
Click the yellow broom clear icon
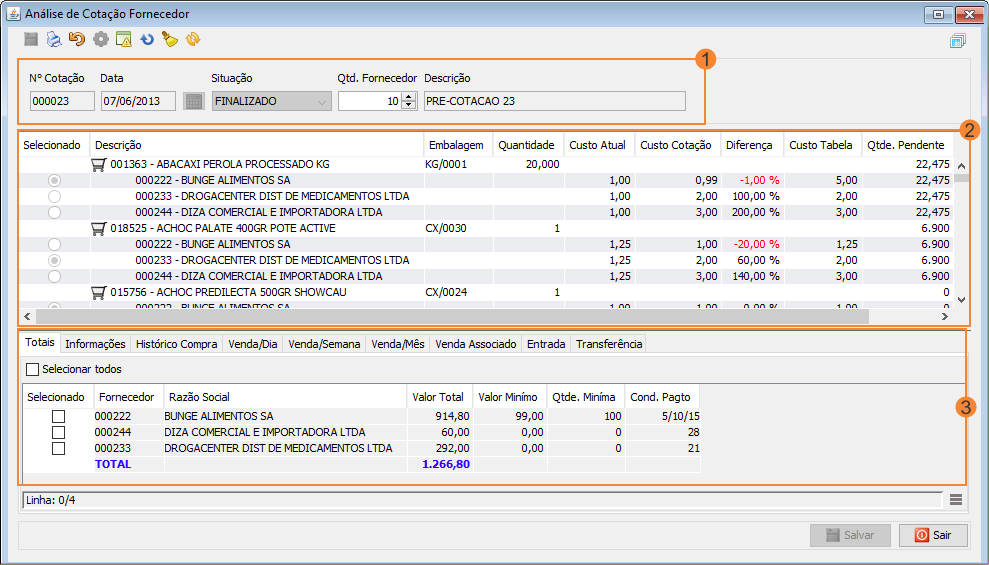(x=170, y=39)
